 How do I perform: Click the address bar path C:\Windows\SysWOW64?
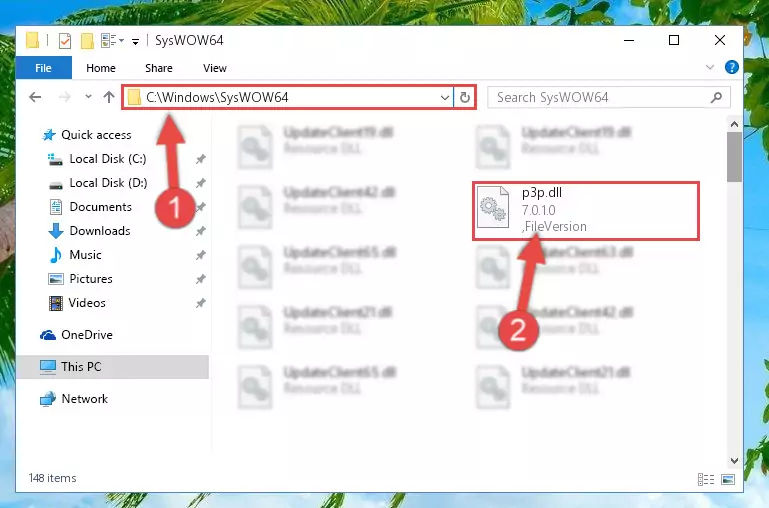pyautogui.click(x=217, y=97)
